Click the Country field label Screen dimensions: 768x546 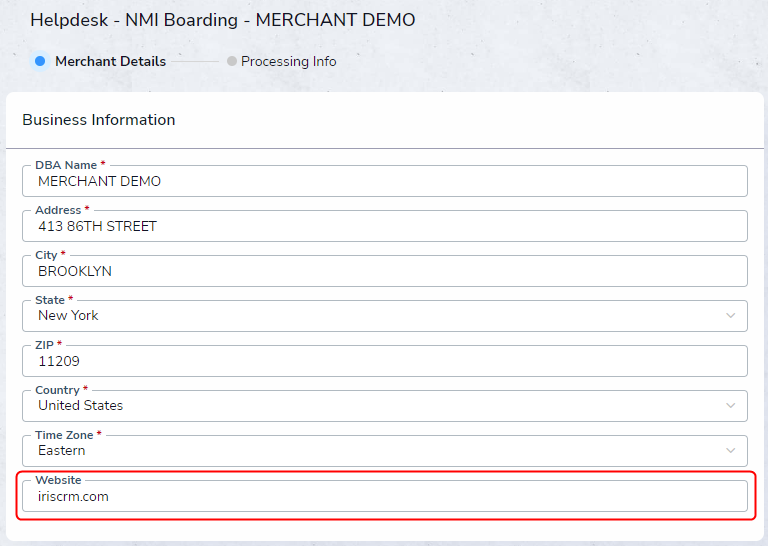[57, 390]
